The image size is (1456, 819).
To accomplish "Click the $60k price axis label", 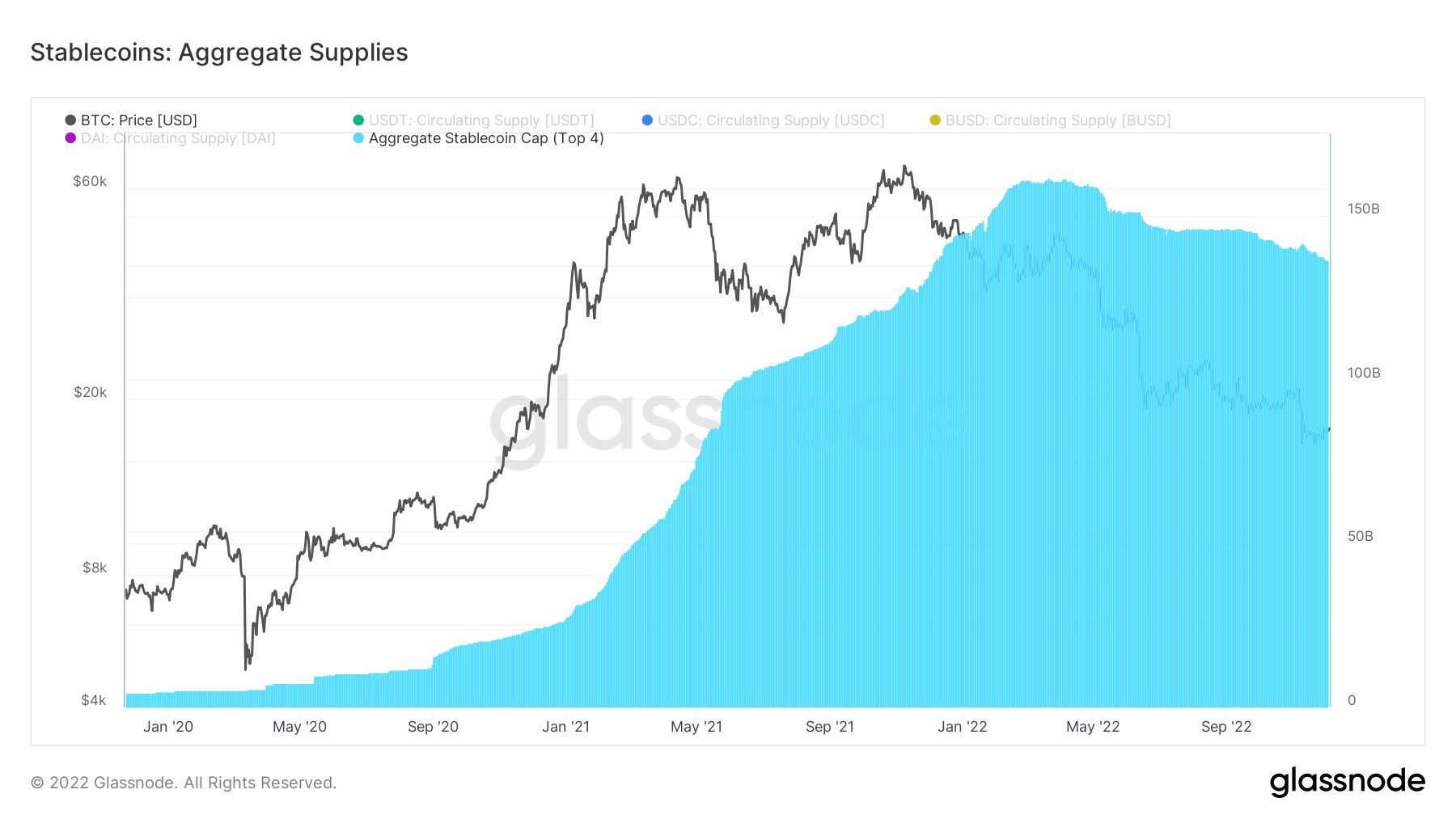I will 90,181.
